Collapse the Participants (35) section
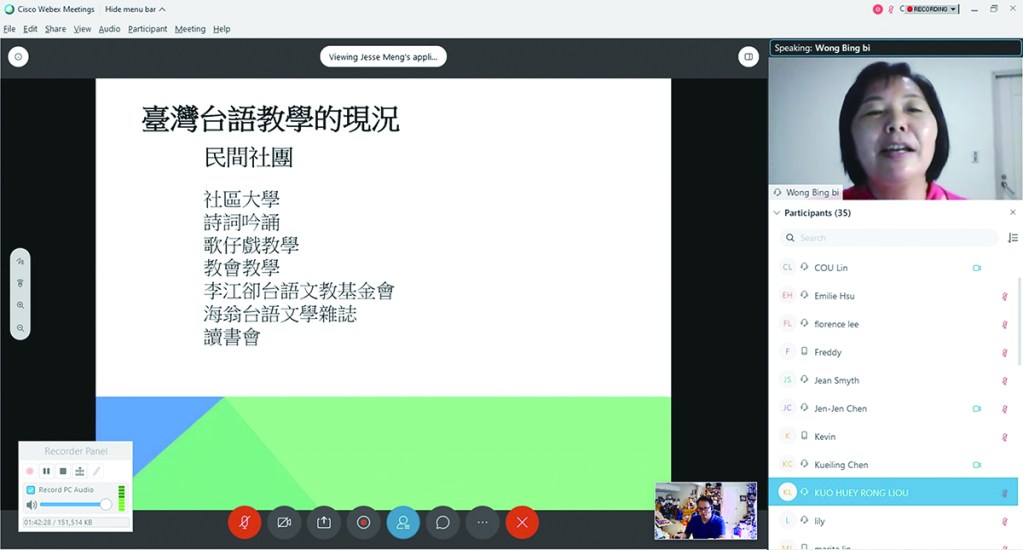1023x550 pixels. pos(777,213)
